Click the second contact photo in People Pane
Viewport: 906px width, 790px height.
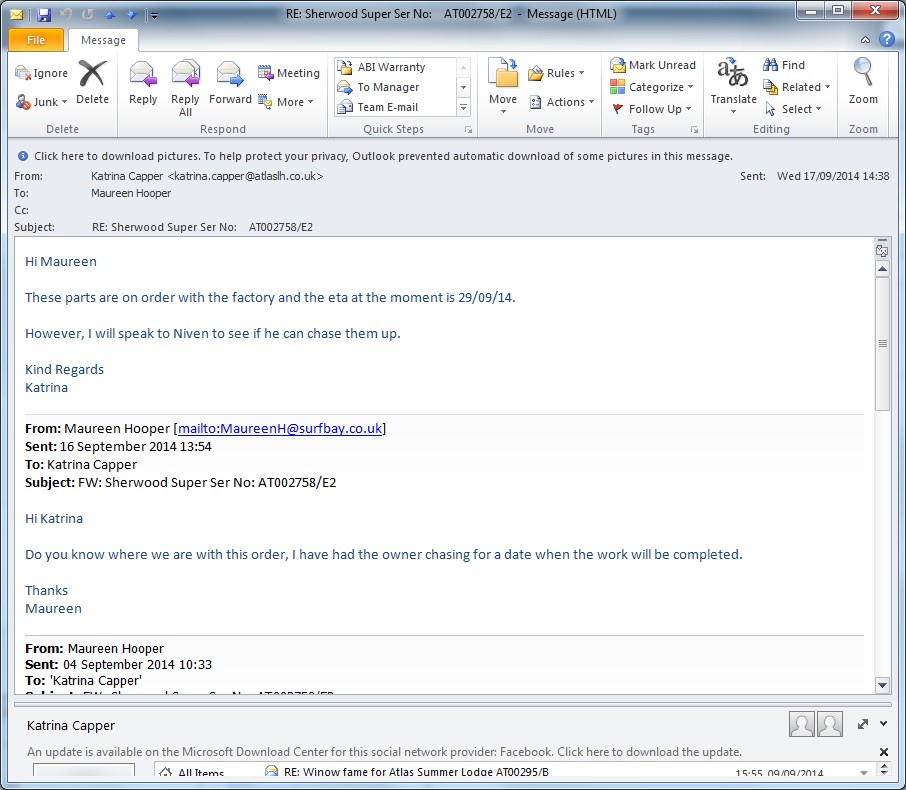(x=829, y=724)
